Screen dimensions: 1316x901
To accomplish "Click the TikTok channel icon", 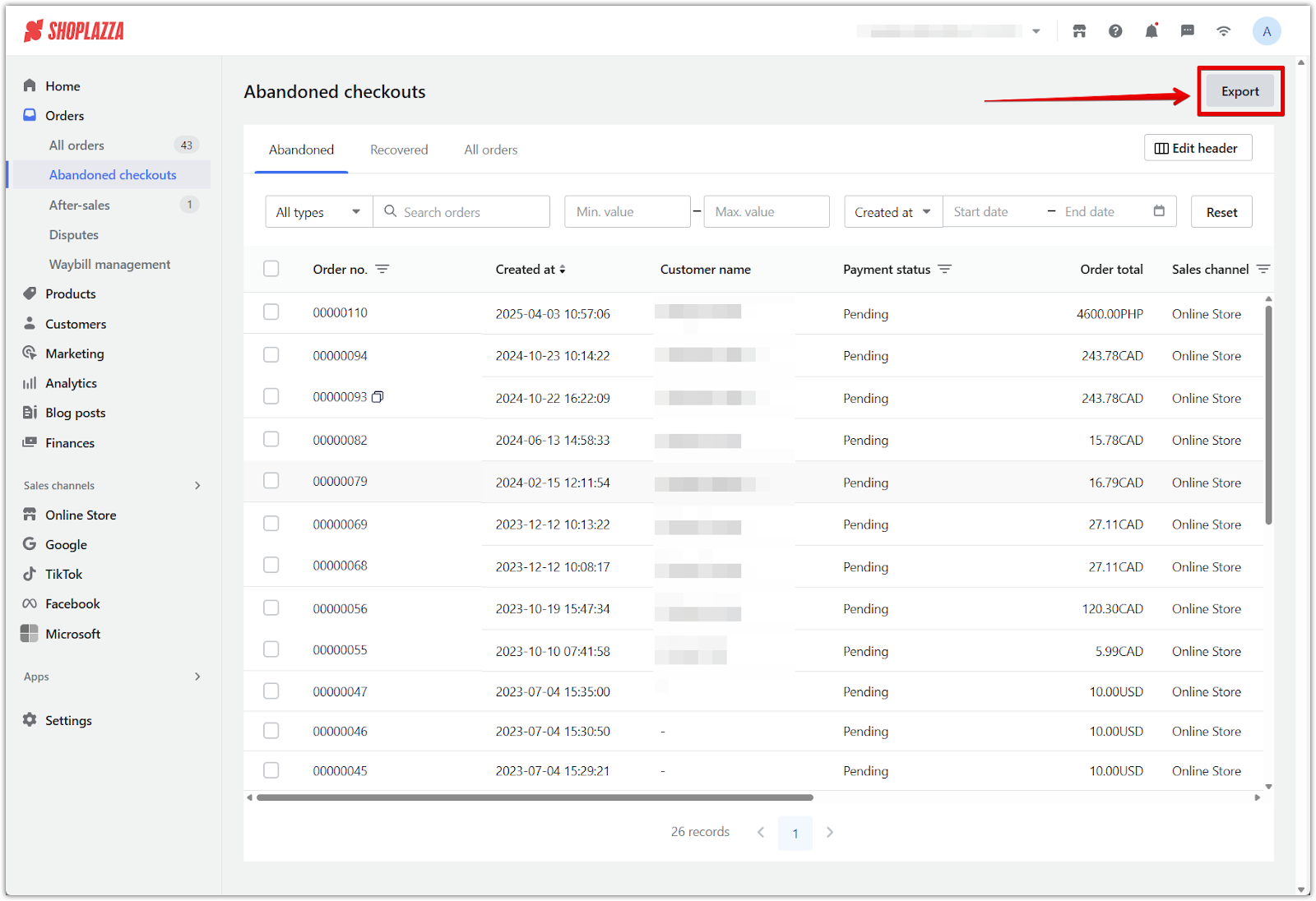I will click(30, 574).
